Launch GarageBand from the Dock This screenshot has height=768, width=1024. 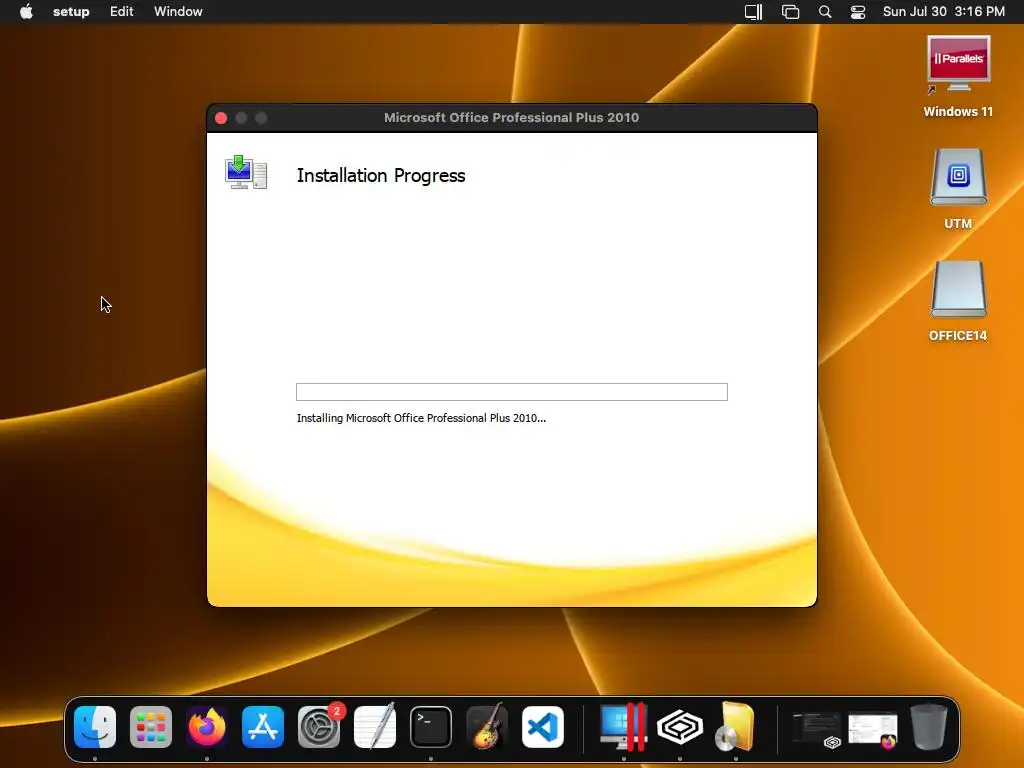coord(487,727)
